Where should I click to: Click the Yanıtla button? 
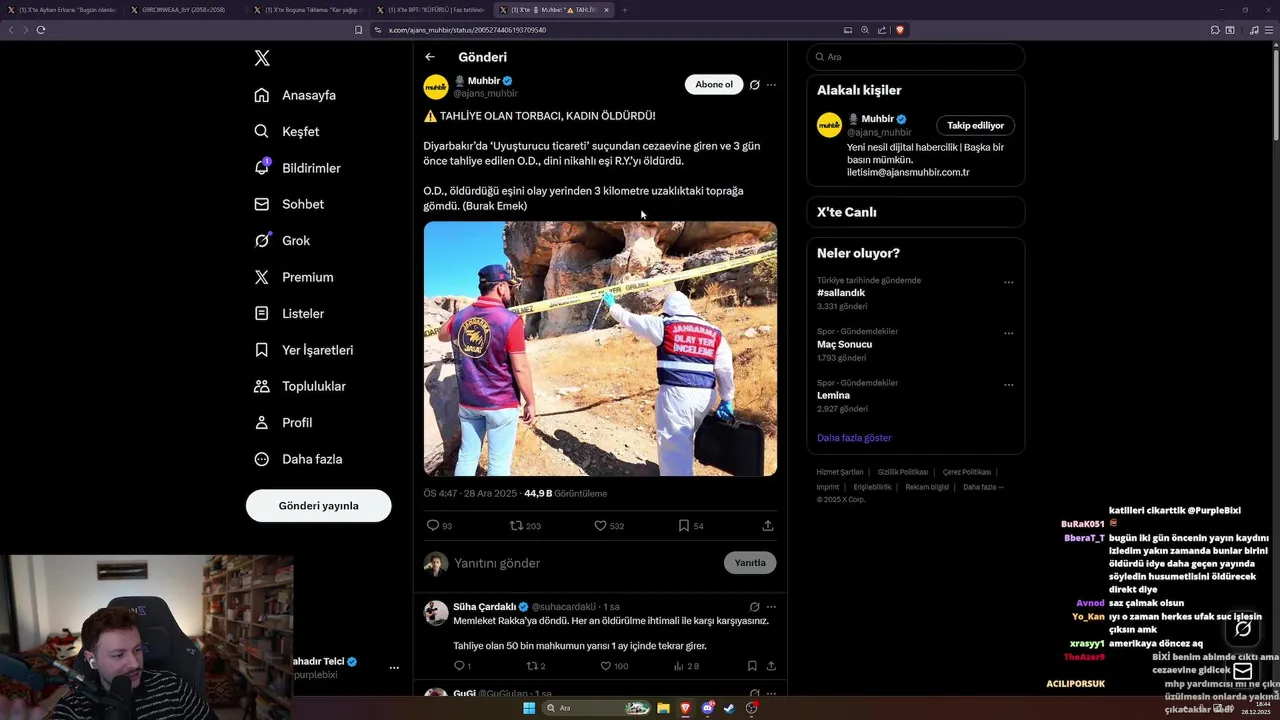coord(750,563)
